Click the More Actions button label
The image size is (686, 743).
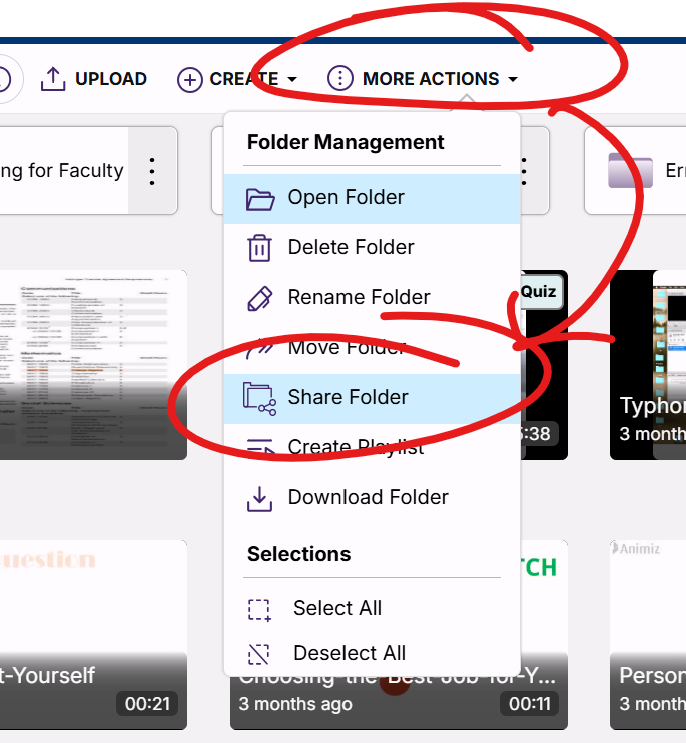(x=431, y=79)
